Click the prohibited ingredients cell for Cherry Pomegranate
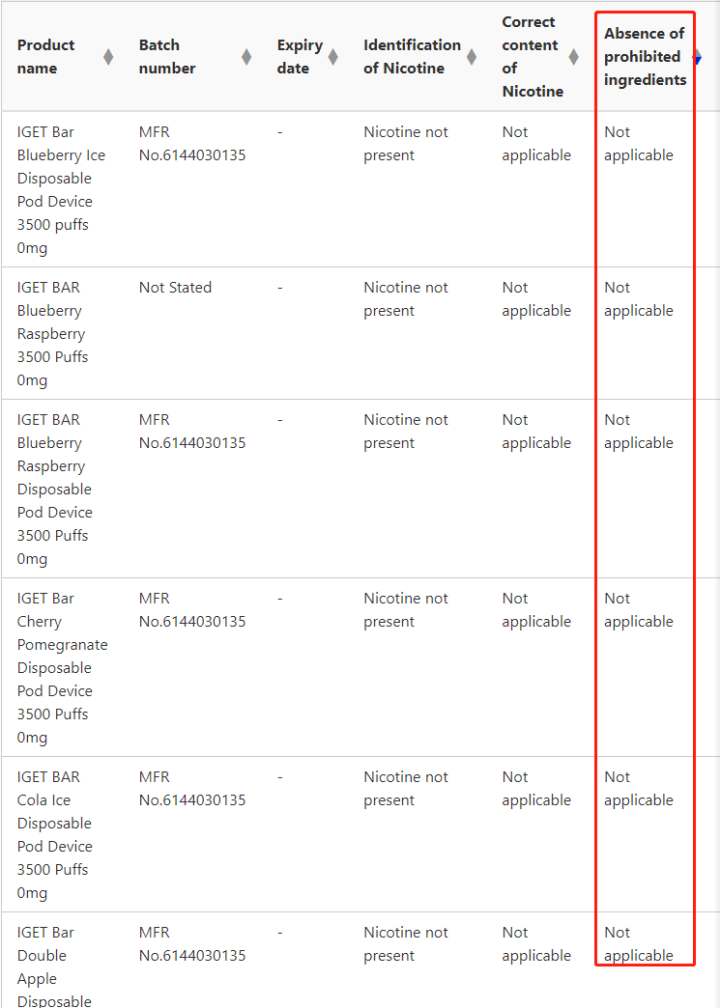720x1008 pixels. point(638,610)
